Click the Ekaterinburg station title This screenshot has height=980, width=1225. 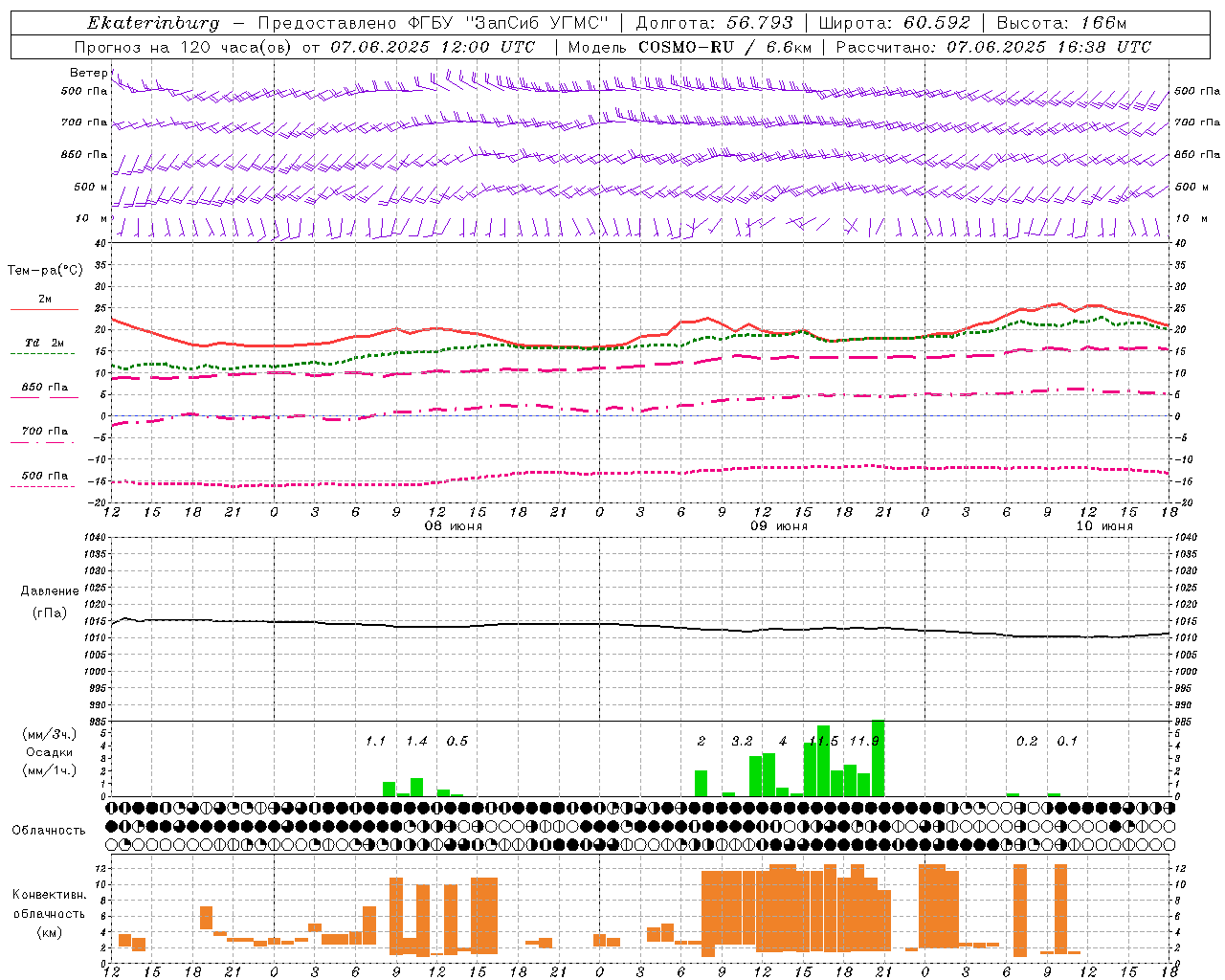pos(153,23)
